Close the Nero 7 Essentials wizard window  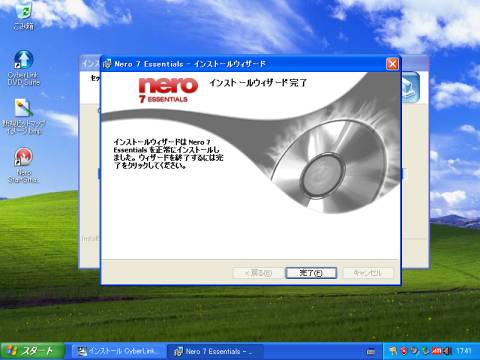click(x=392, y=64)
